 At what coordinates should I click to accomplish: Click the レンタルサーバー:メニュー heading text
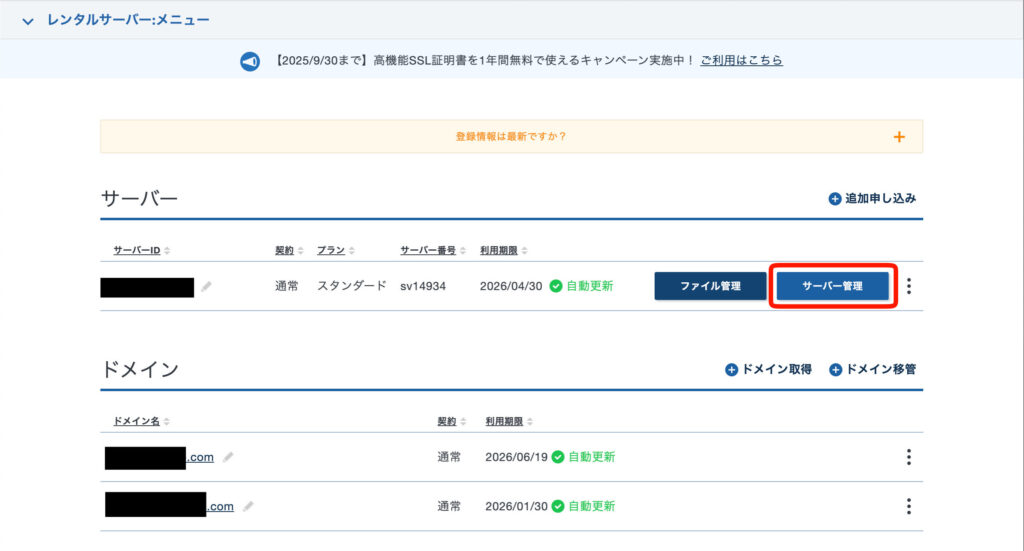click(x=128, y=20)
